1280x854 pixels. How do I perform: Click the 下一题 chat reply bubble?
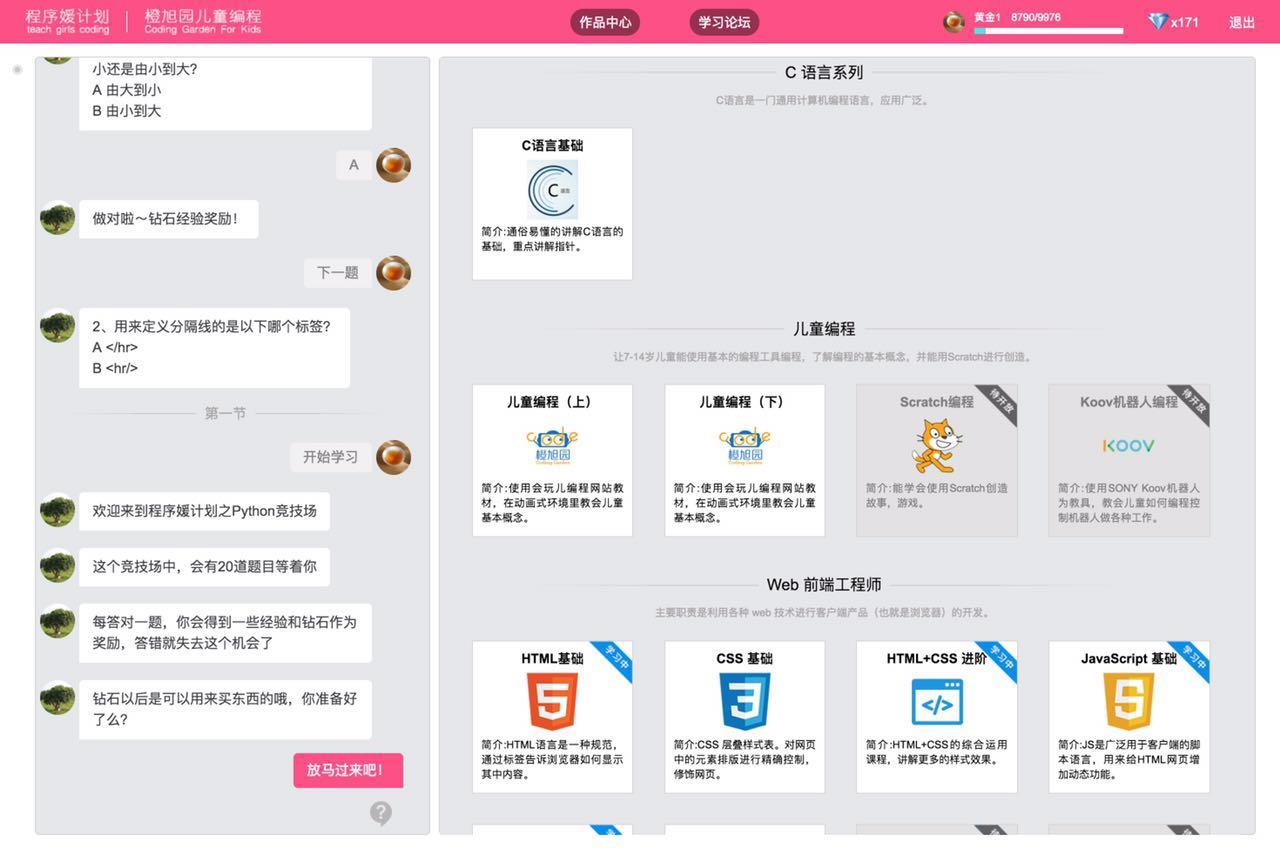point(338,272)
